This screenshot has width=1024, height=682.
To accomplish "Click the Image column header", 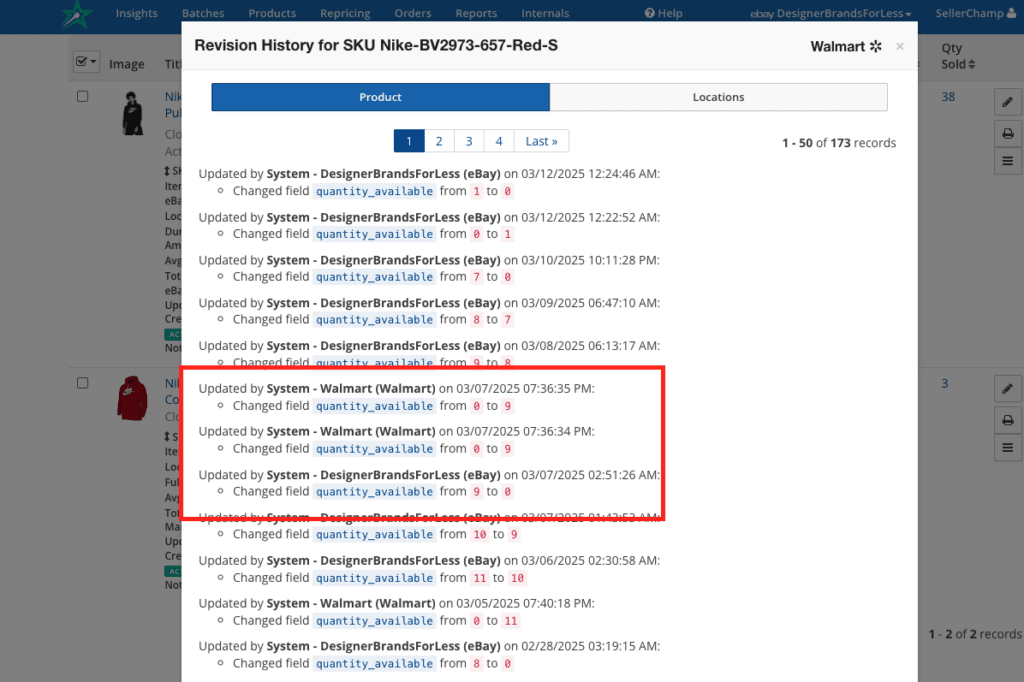I will [x=127, y=64].
